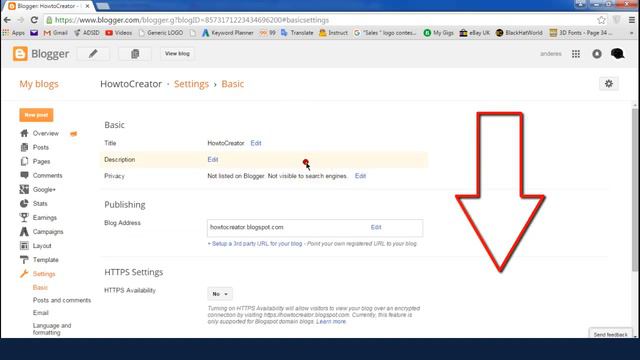640x360 pixels.
Task: Go back with browser back arrow
Action: (x=7, y=20)
